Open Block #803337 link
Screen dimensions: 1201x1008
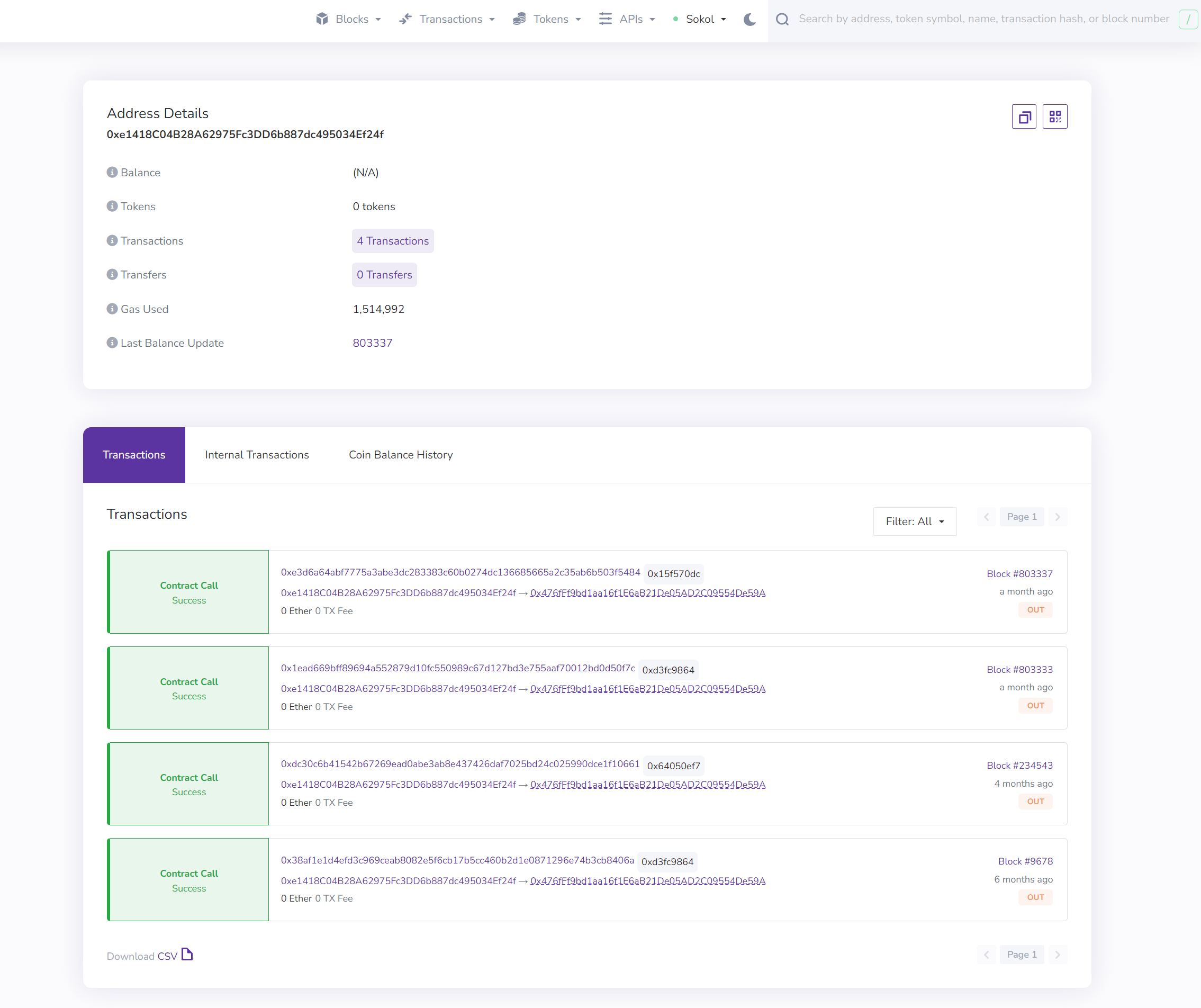click(x=1019, y=574)
